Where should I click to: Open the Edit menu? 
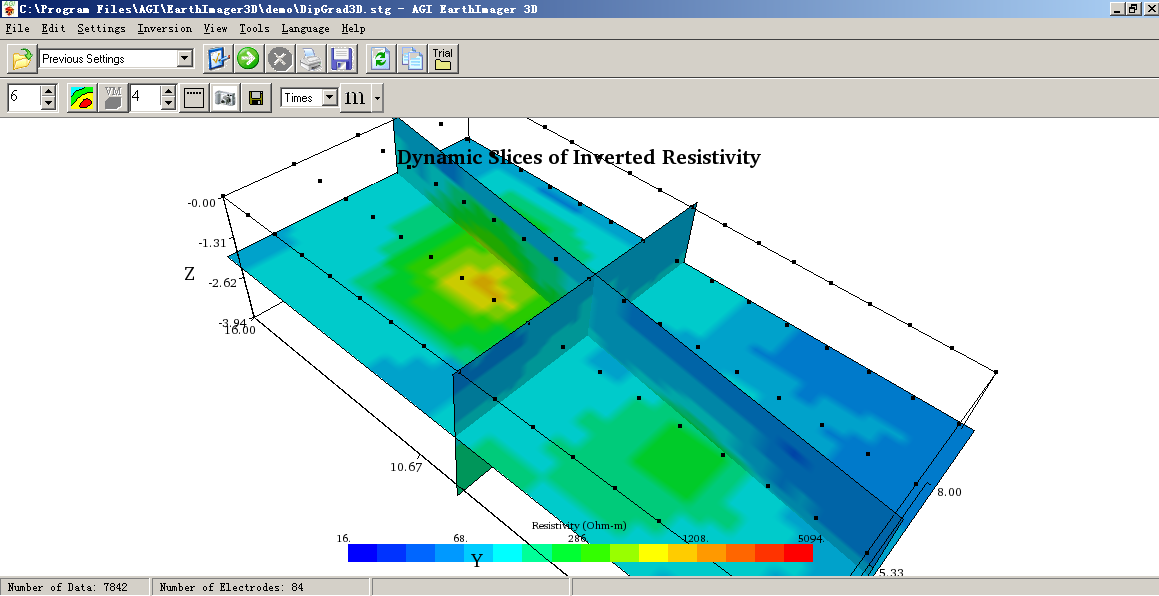pos(53,28)
